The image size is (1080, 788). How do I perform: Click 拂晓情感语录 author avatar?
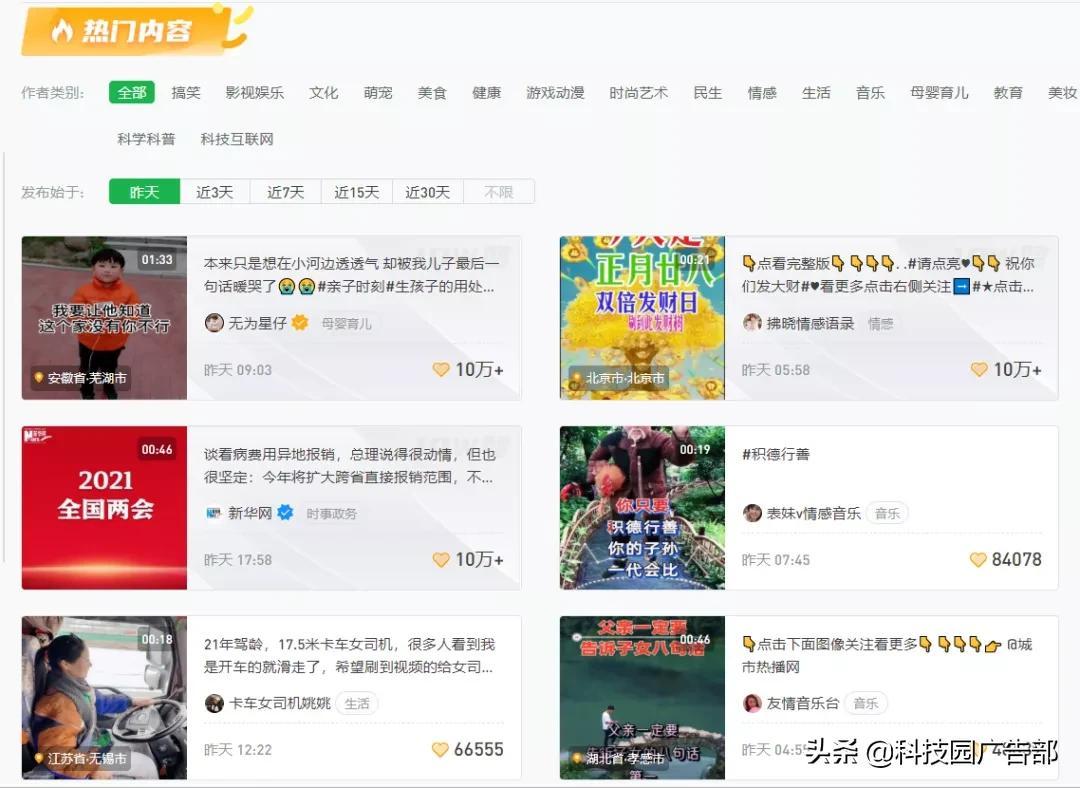[x=752, y=322]
